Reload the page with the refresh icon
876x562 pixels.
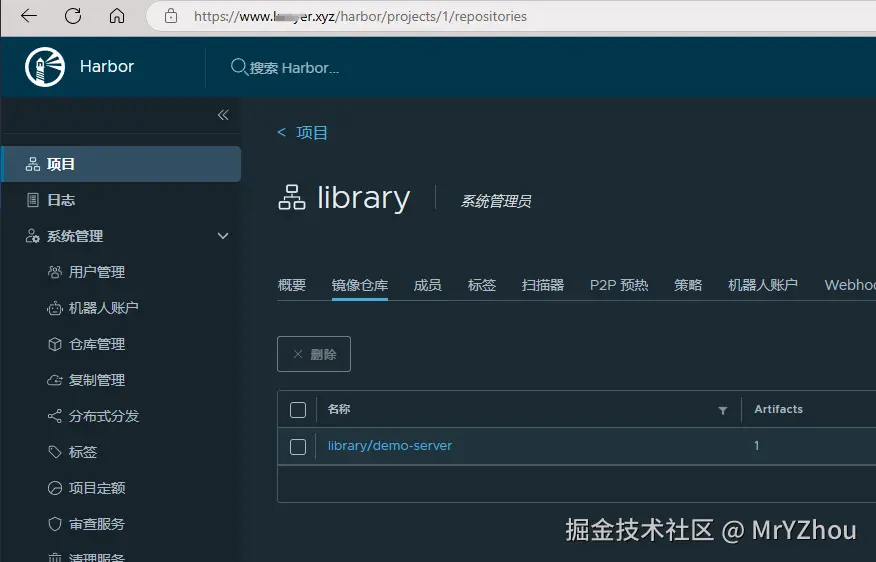[73, 16]
